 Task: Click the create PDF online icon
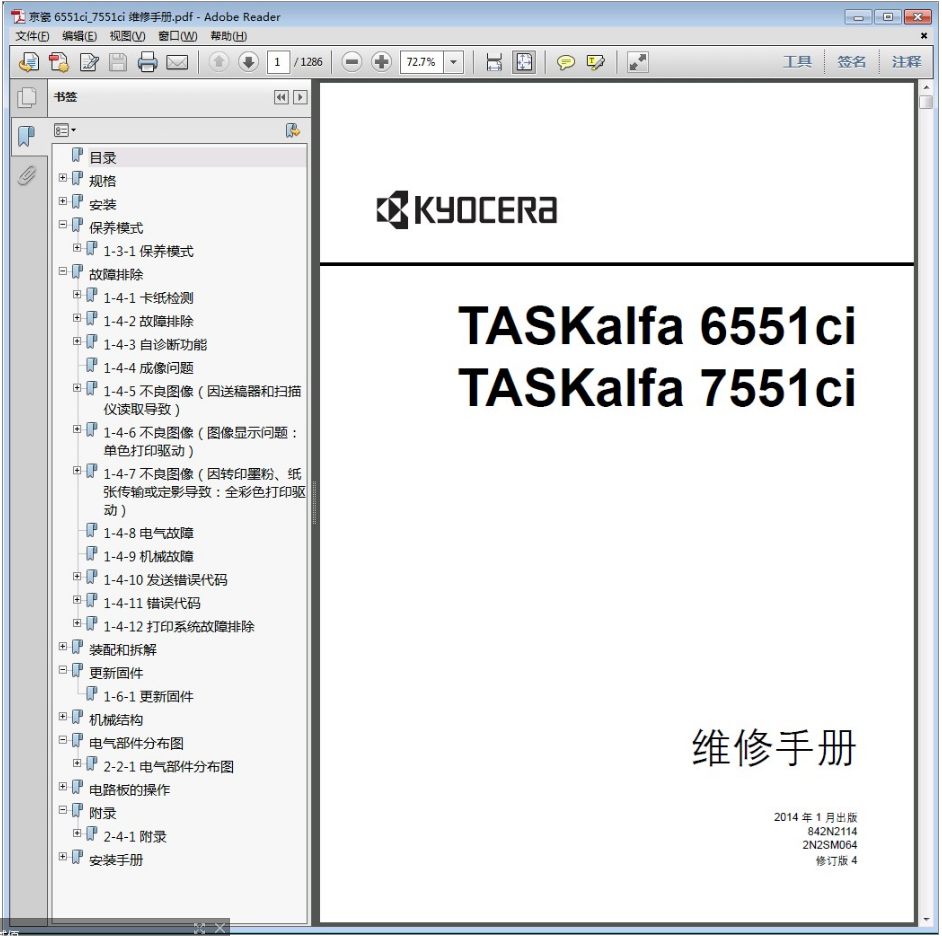[29, 62]
